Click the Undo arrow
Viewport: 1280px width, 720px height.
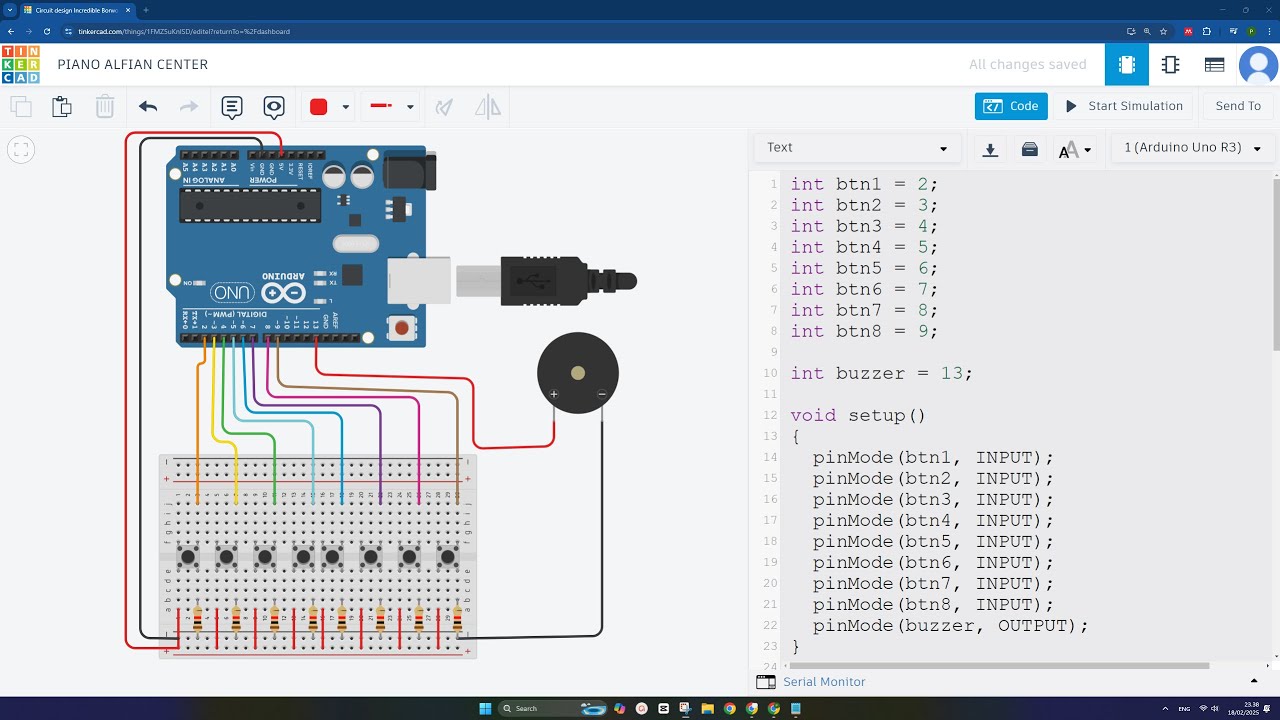(148, 106)
